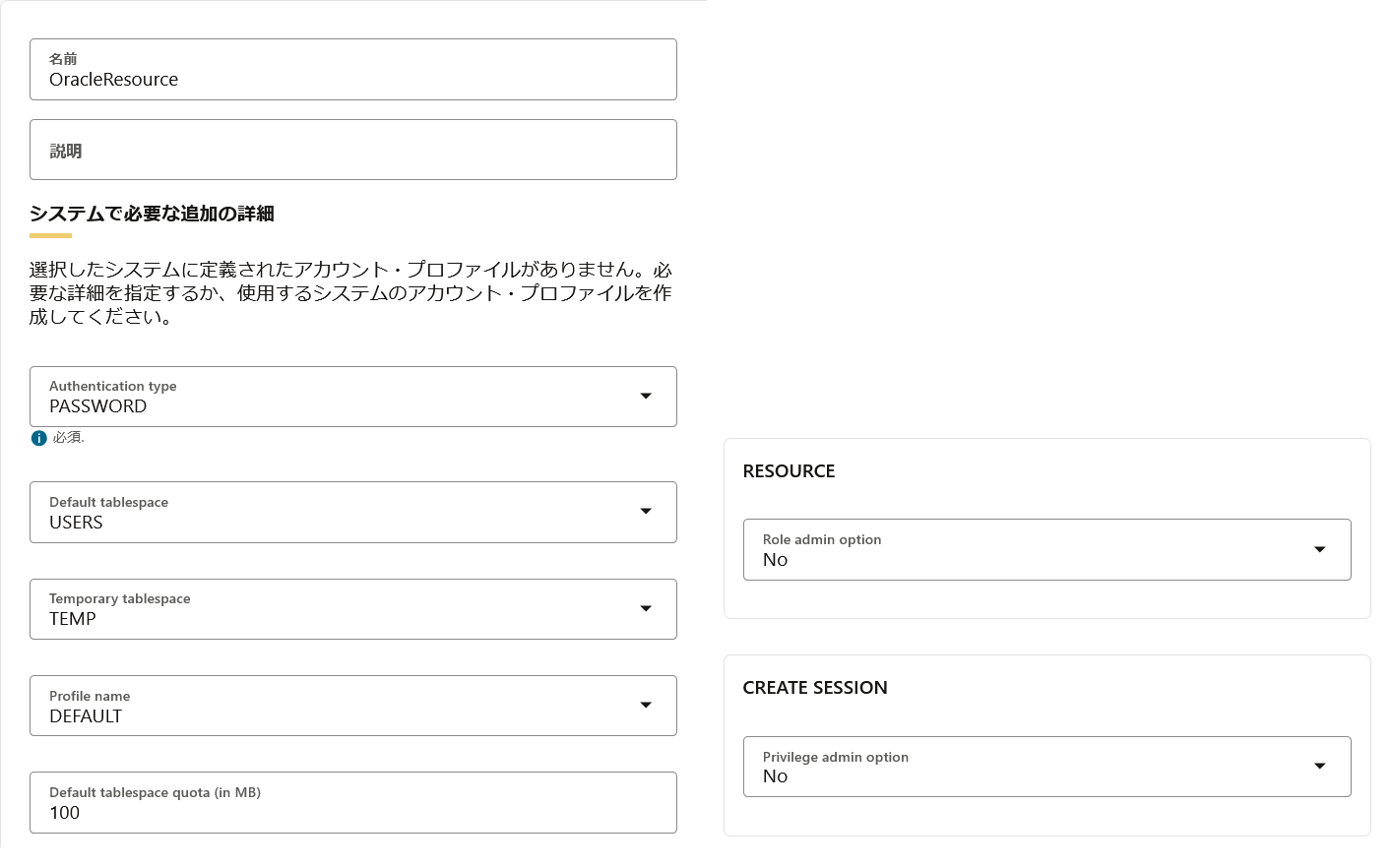The width and height of the screenshot is (1391, 868).
Task: Click the Default tablespace dropdown arrow
Action: [x=646, y=511]
